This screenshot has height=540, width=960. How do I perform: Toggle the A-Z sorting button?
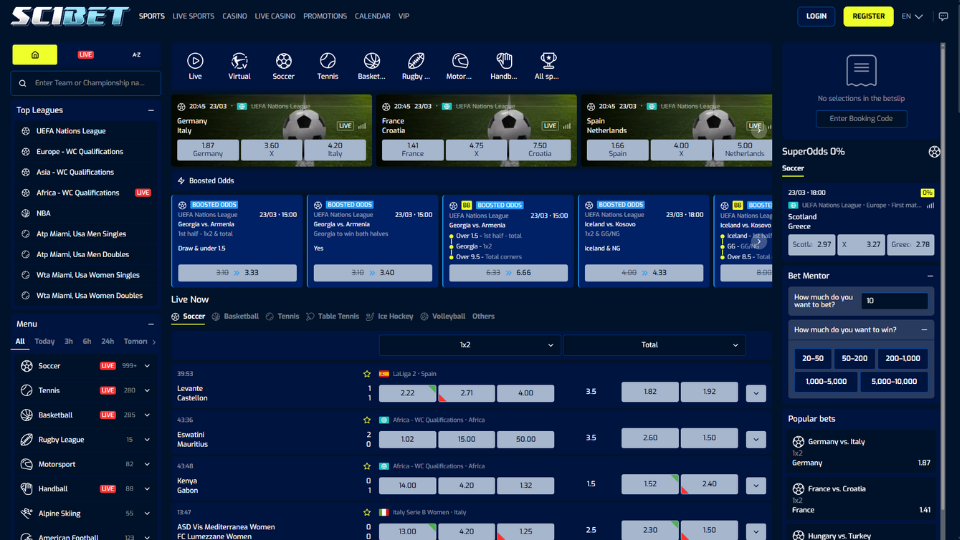(137, 54)
